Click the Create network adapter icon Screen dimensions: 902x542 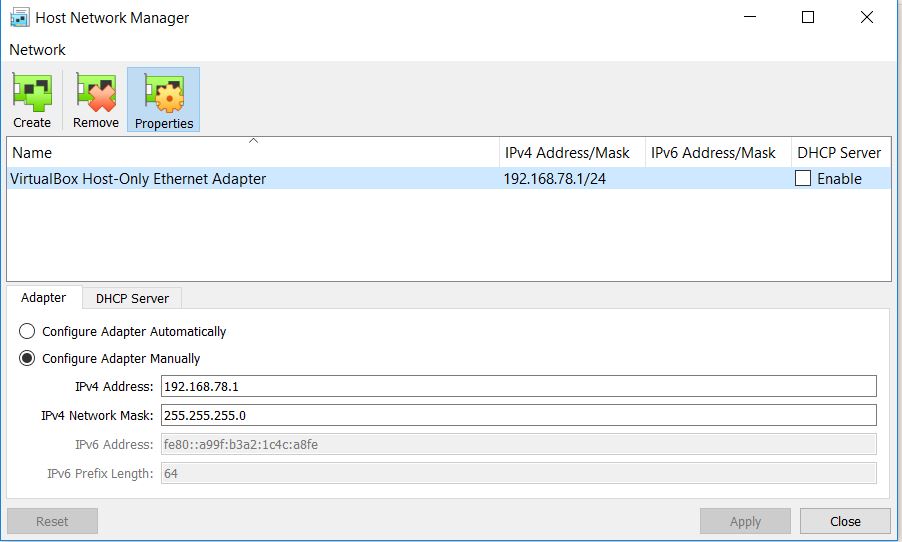pos(32,100)
